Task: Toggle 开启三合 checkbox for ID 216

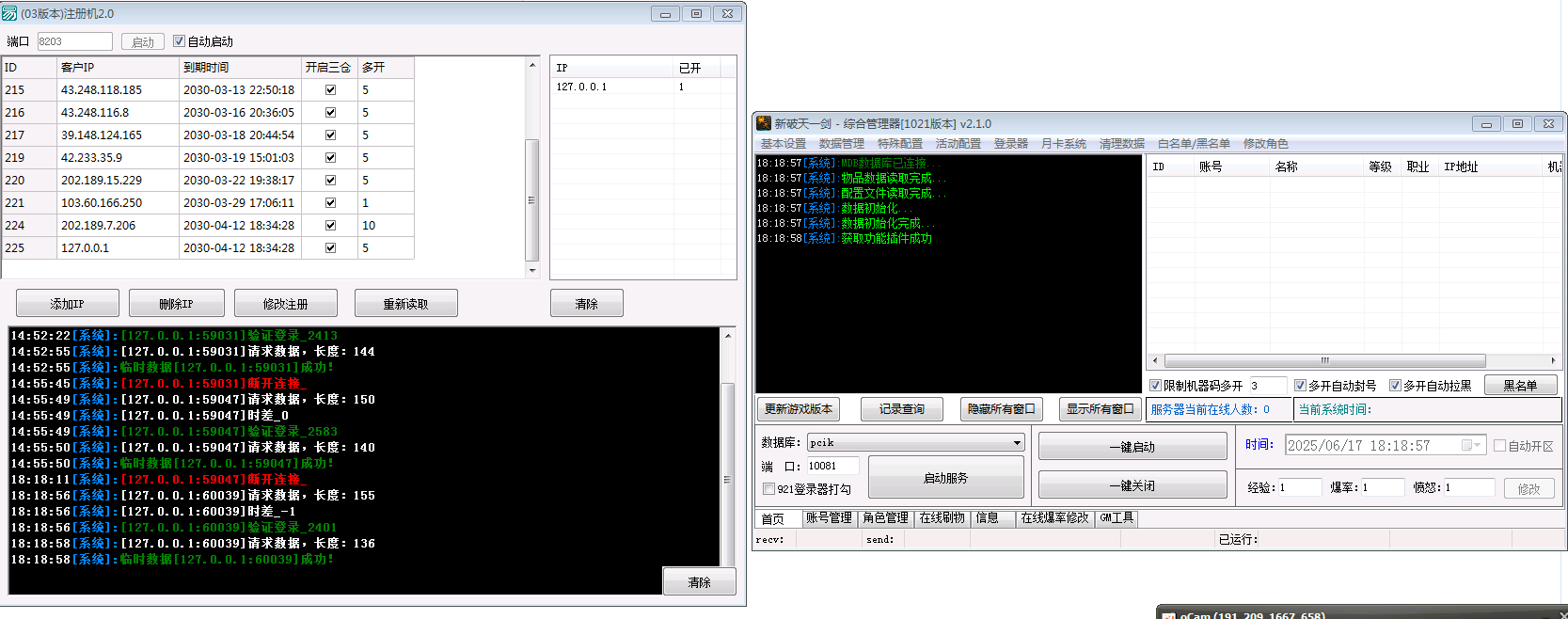Action: [x=330, y=113]
